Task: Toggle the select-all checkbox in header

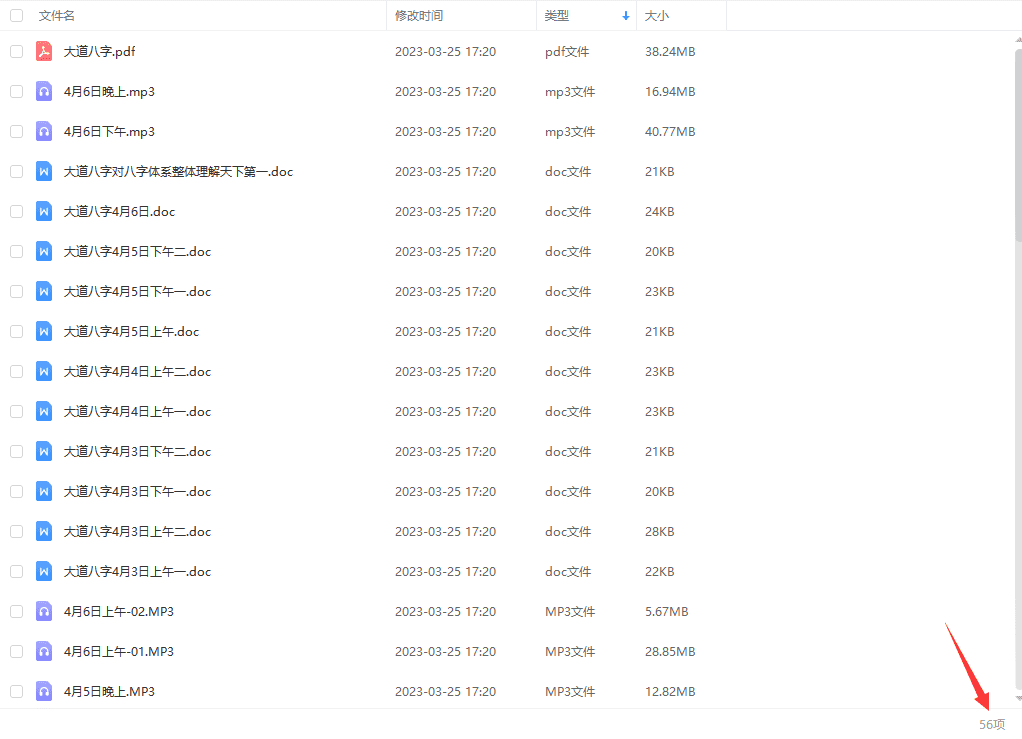Action: (x=16, y=16)
